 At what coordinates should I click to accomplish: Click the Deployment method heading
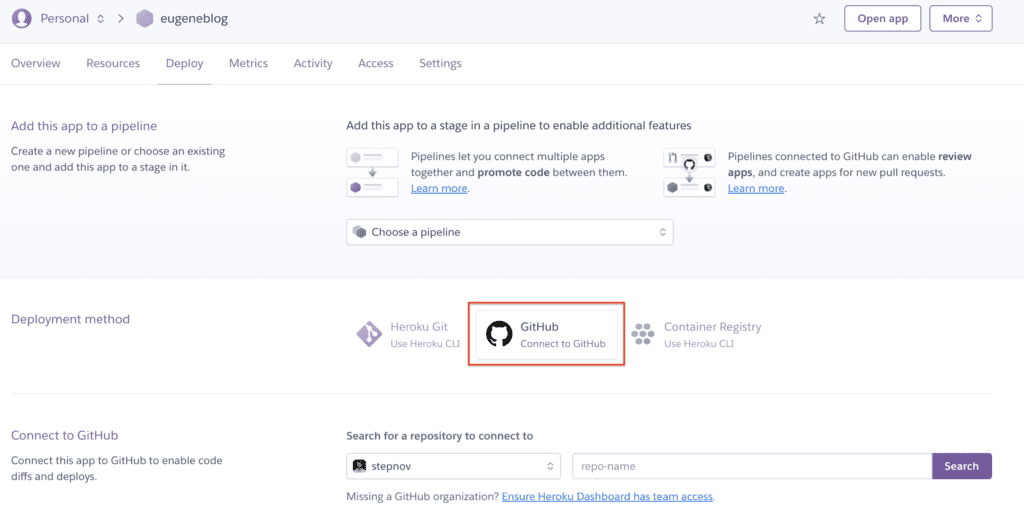(71, 319)
